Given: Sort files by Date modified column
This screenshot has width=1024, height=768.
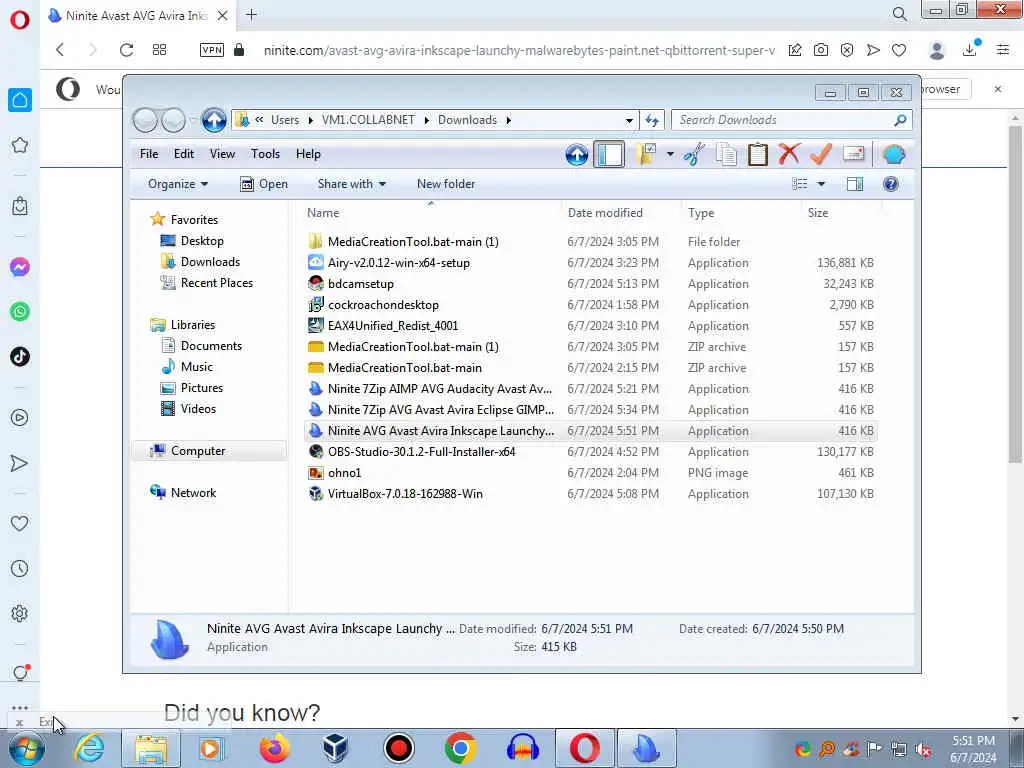Looking at the screenshot, I should 605,213.
